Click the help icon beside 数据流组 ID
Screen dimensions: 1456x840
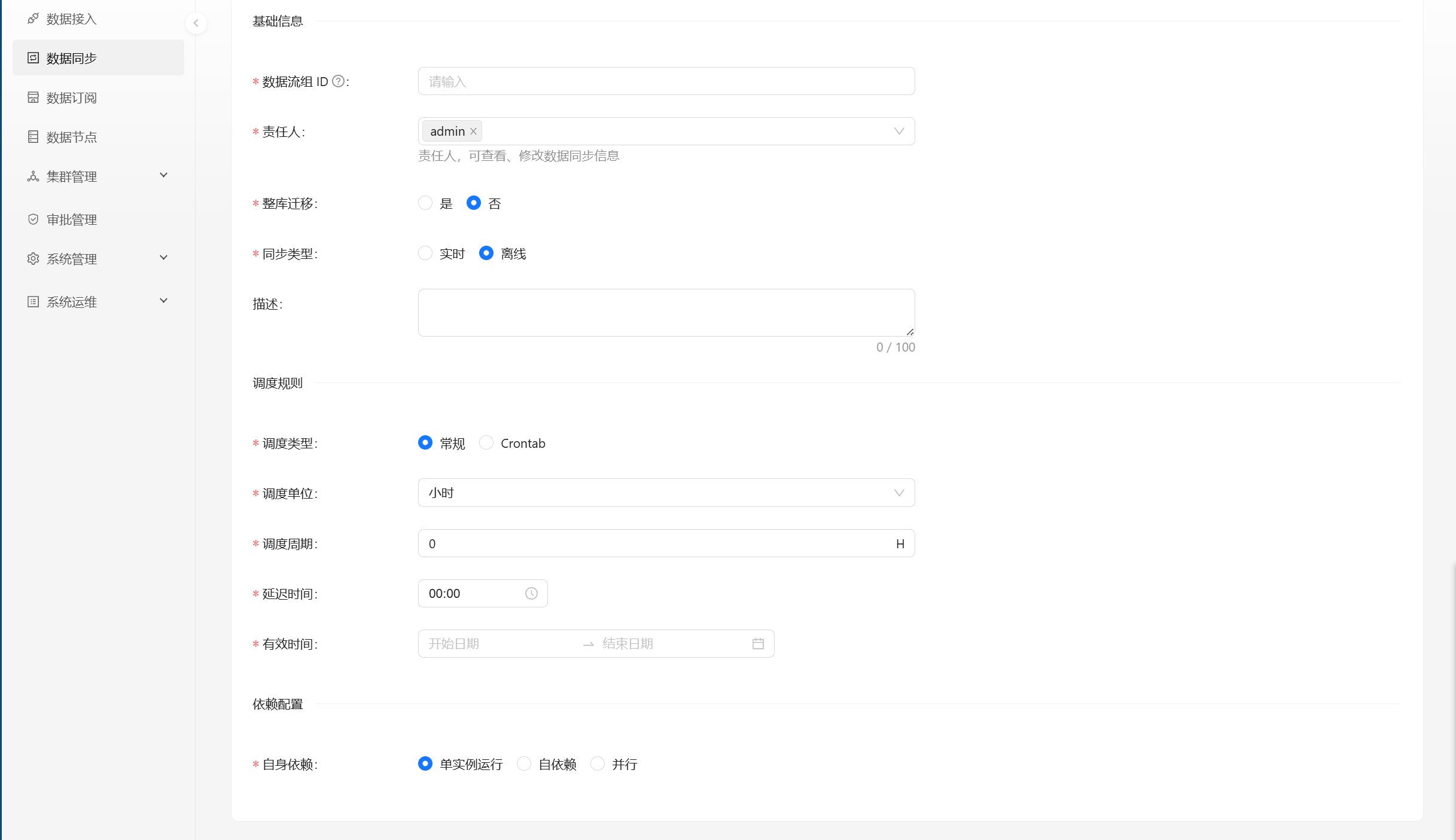point(338,81)
